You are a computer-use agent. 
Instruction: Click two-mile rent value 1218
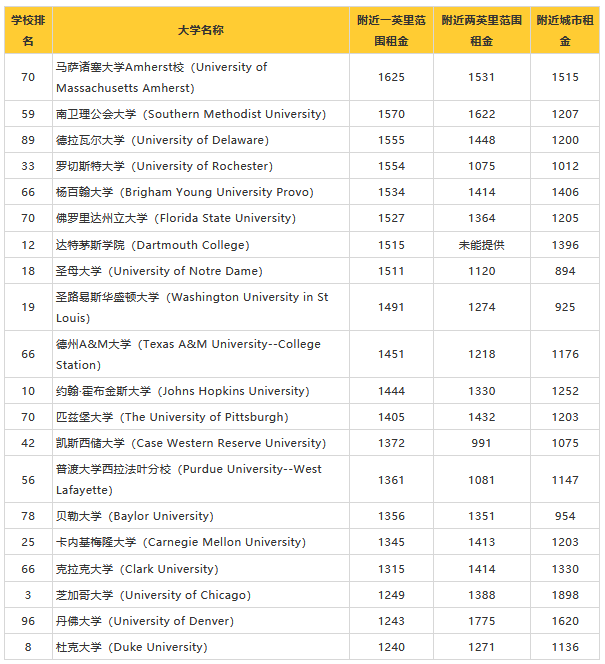[481, 354]
